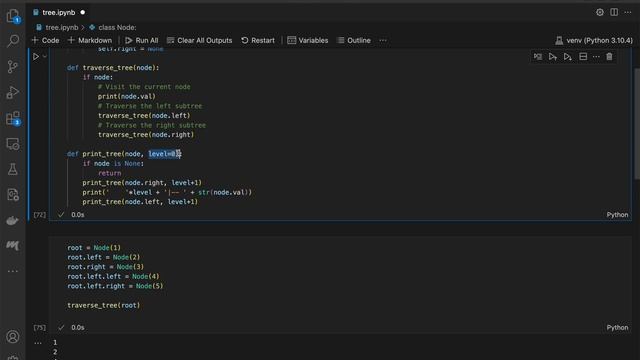Open editor More Actions menu
640x360 pixels.
pos(628,12)
